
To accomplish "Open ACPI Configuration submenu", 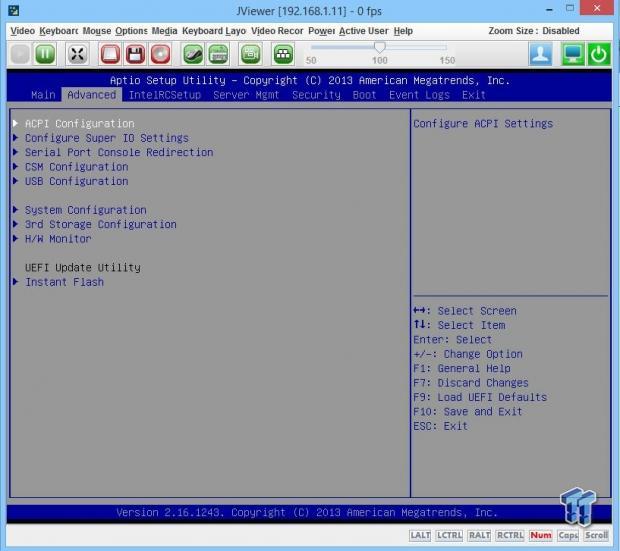I will (x=79, y=123).
